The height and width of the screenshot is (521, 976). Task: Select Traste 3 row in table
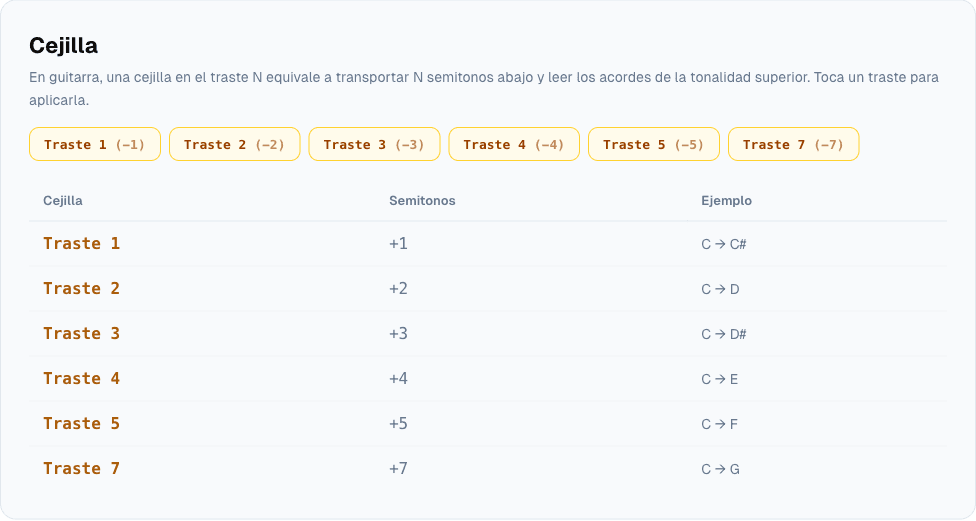click(x=488, y=334)
